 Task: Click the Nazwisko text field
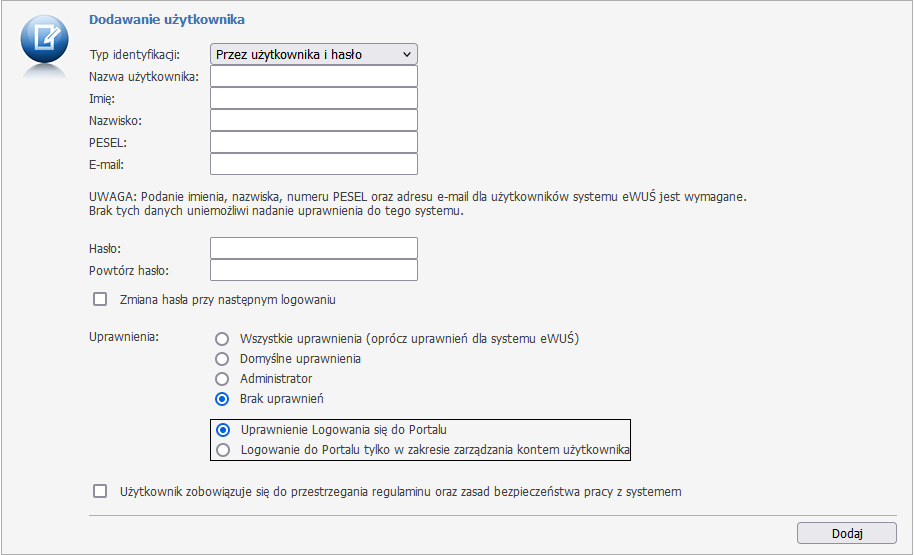pyautogui.click(x=313, y=120)
